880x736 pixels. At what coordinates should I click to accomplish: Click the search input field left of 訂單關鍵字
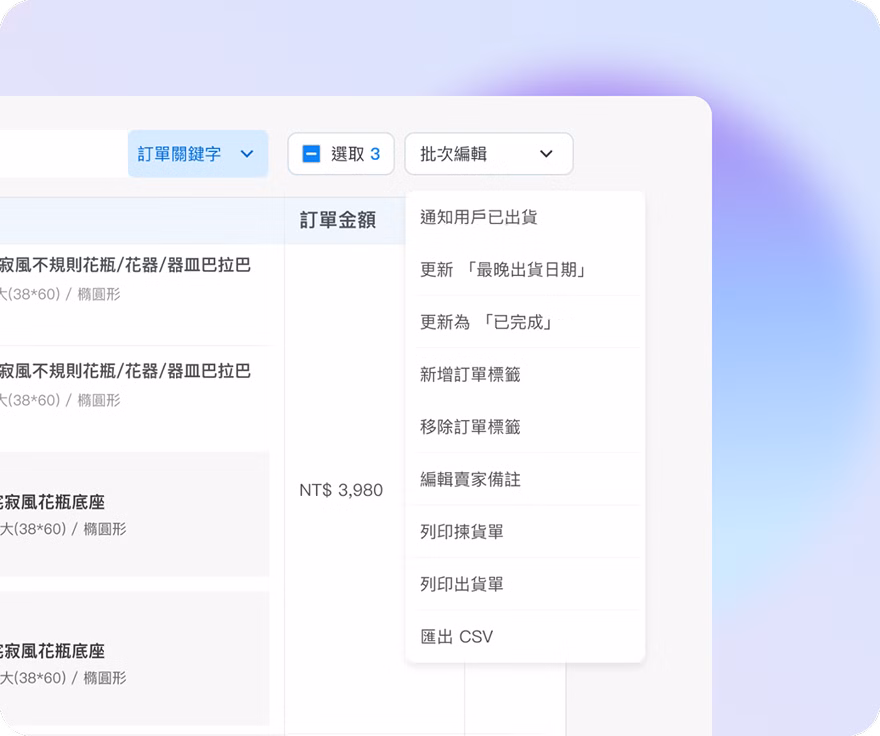[63, 154]
